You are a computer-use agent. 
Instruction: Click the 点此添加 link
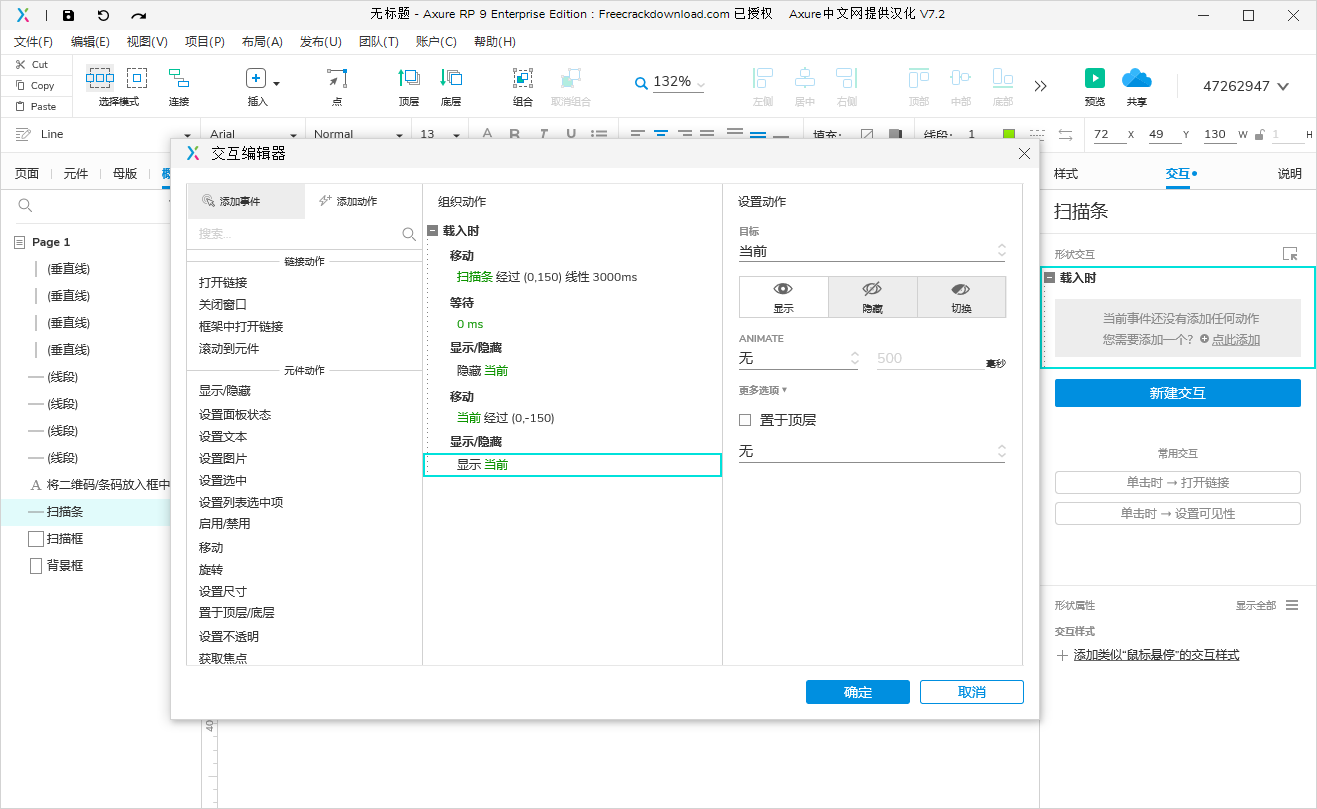[1236, 340]
